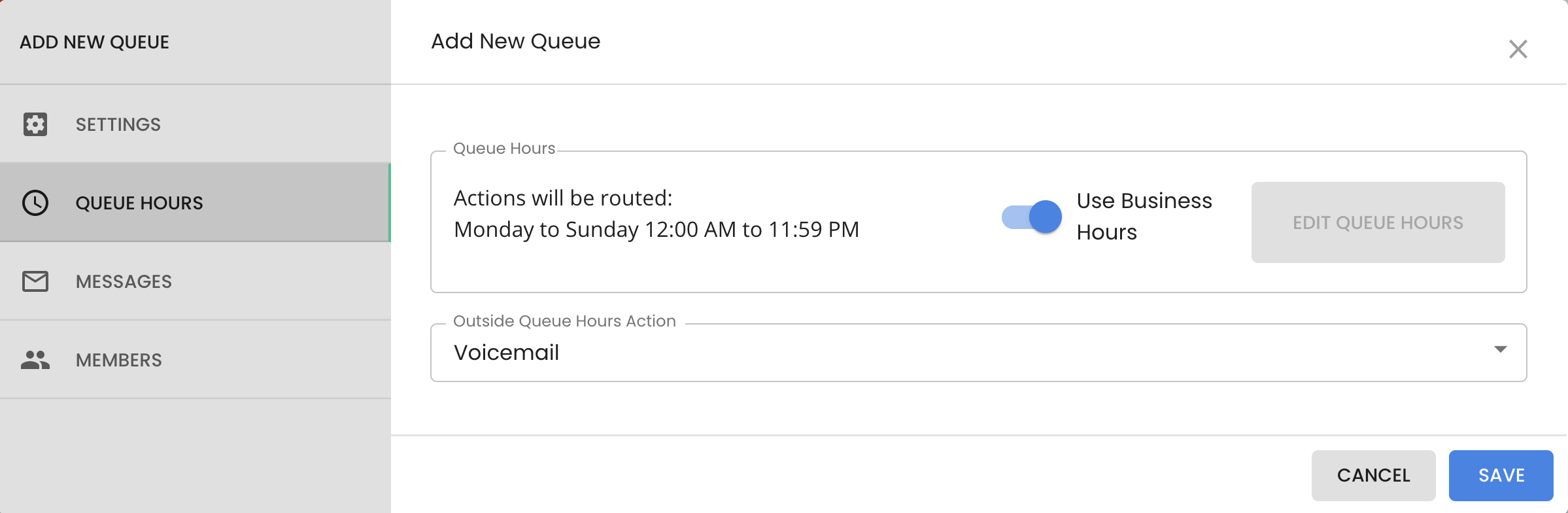The image size is (1568, 513).
Task: Click the Settings gear icon
Action: click(35, 124)
